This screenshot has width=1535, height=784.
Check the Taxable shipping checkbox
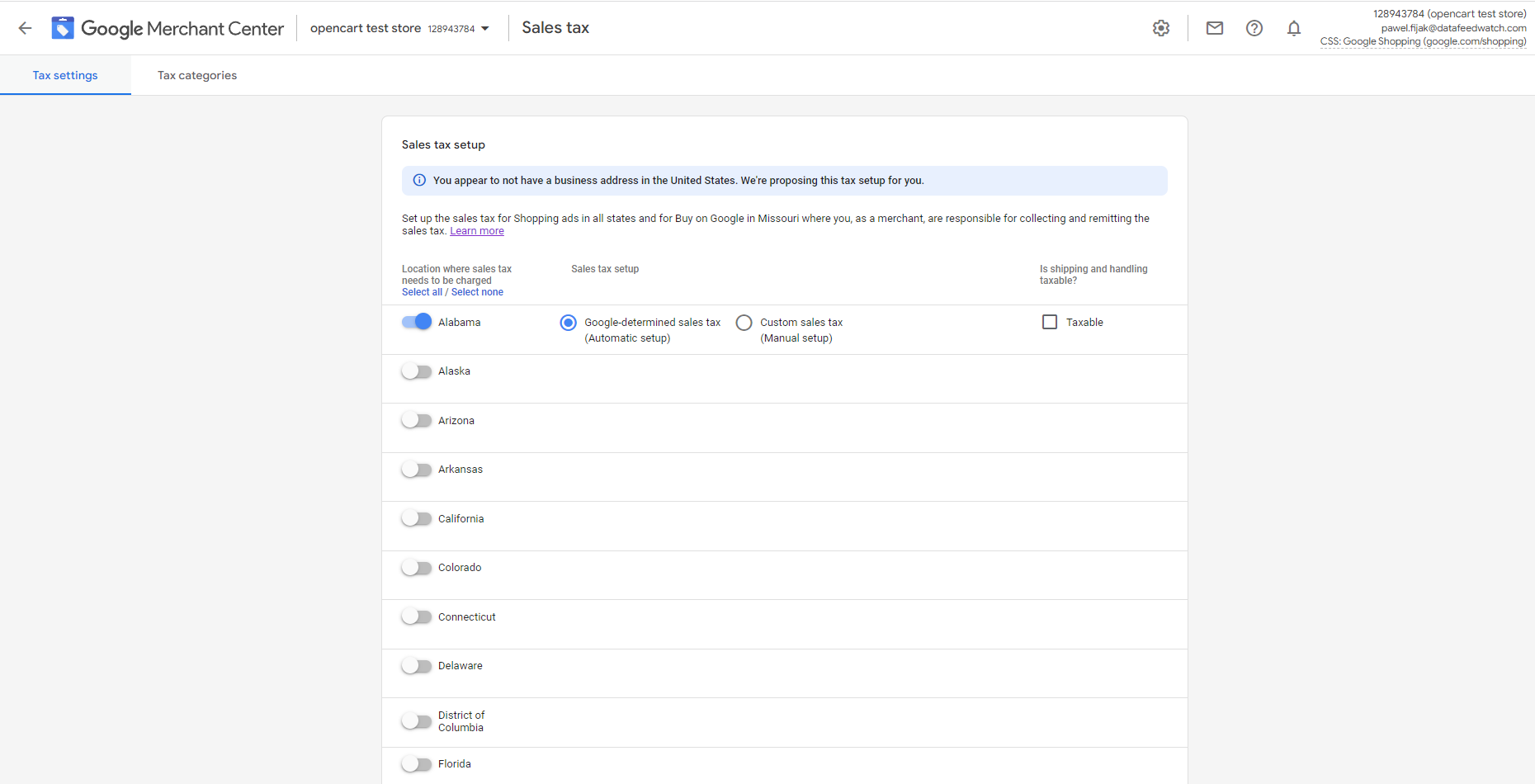[1050, 322]
